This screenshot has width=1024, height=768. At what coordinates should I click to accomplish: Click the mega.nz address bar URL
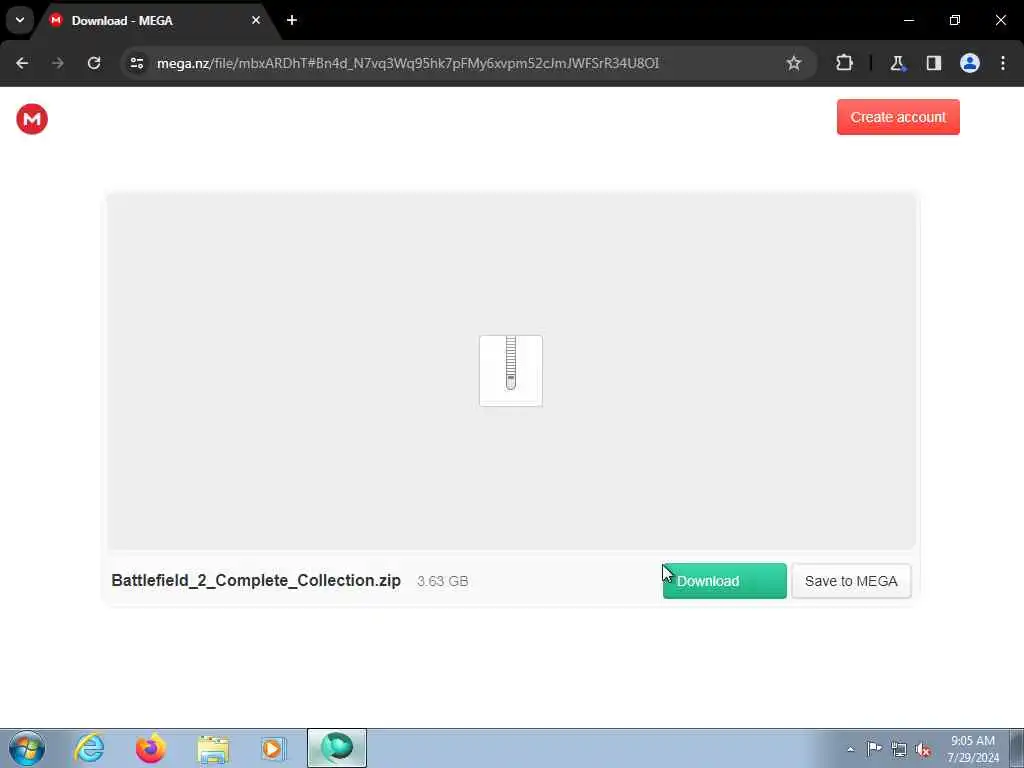408,63
